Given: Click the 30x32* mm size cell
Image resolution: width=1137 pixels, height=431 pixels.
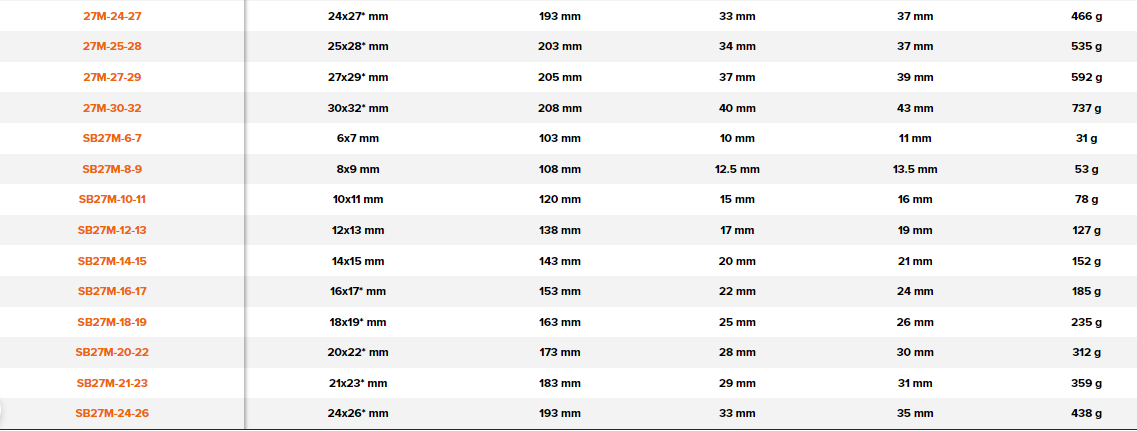Looking at the screenshot, I should pyautogui.click(x=357, y=108).
